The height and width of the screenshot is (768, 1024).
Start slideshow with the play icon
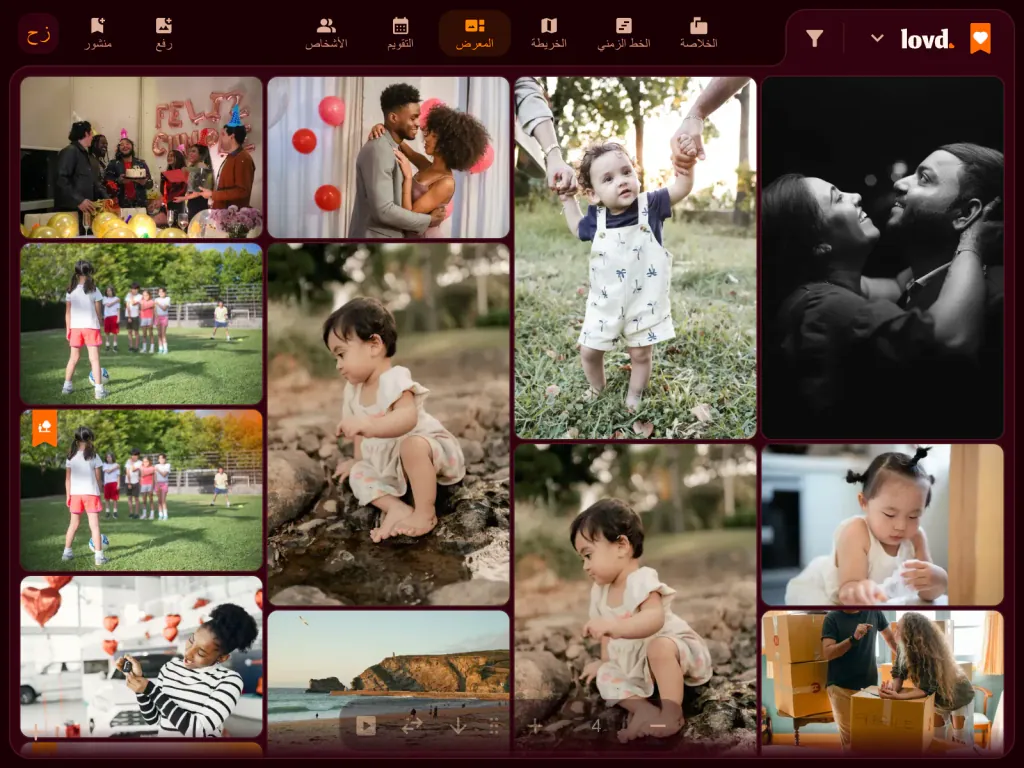tap(366, 726)
